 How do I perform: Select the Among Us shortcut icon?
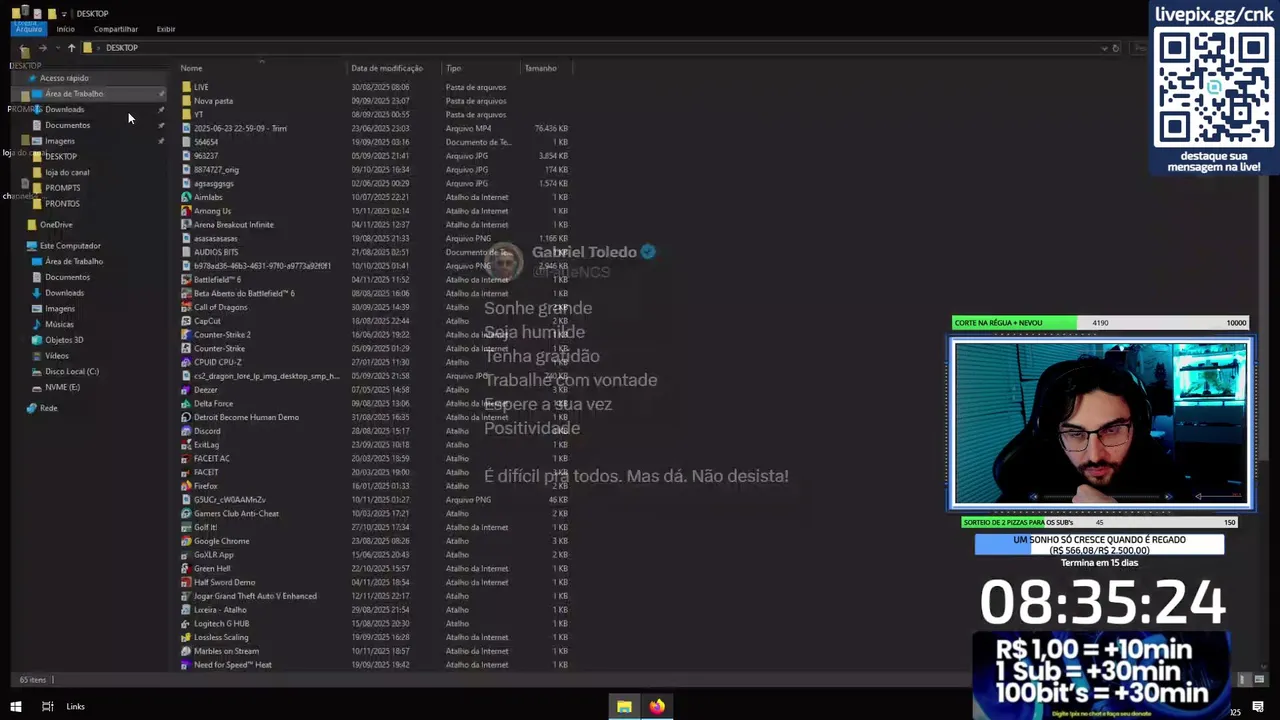point(186,211)
